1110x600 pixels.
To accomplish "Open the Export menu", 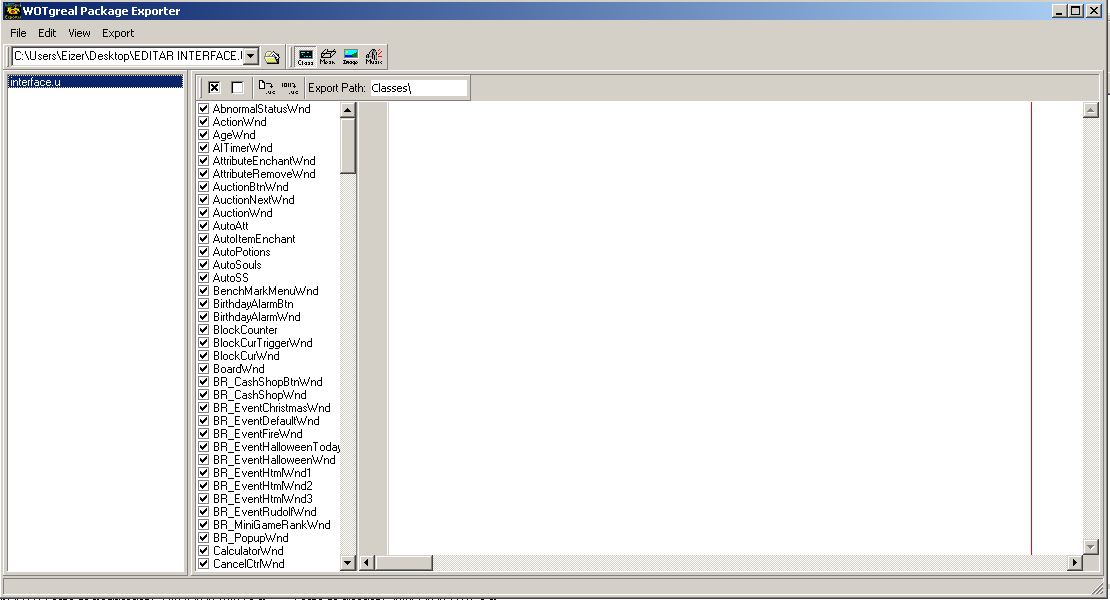I will 118,33.
